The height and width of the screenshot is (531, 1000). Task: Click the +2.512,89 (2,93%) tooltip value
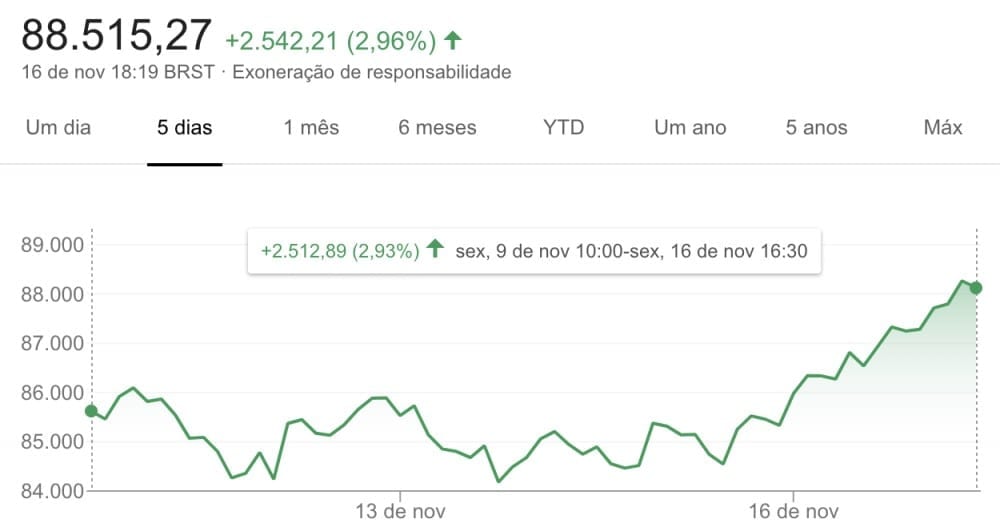pos(340,251)
